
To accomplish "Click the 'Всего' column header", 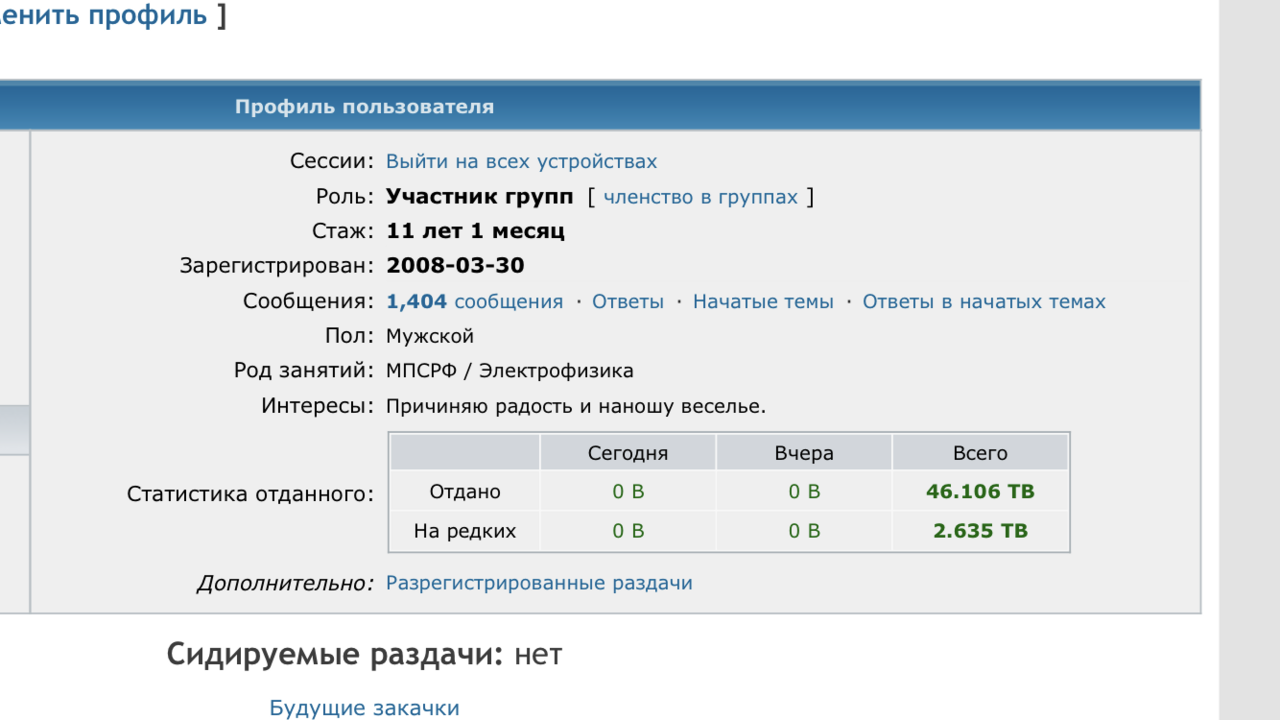I will (x=980, y=453).
